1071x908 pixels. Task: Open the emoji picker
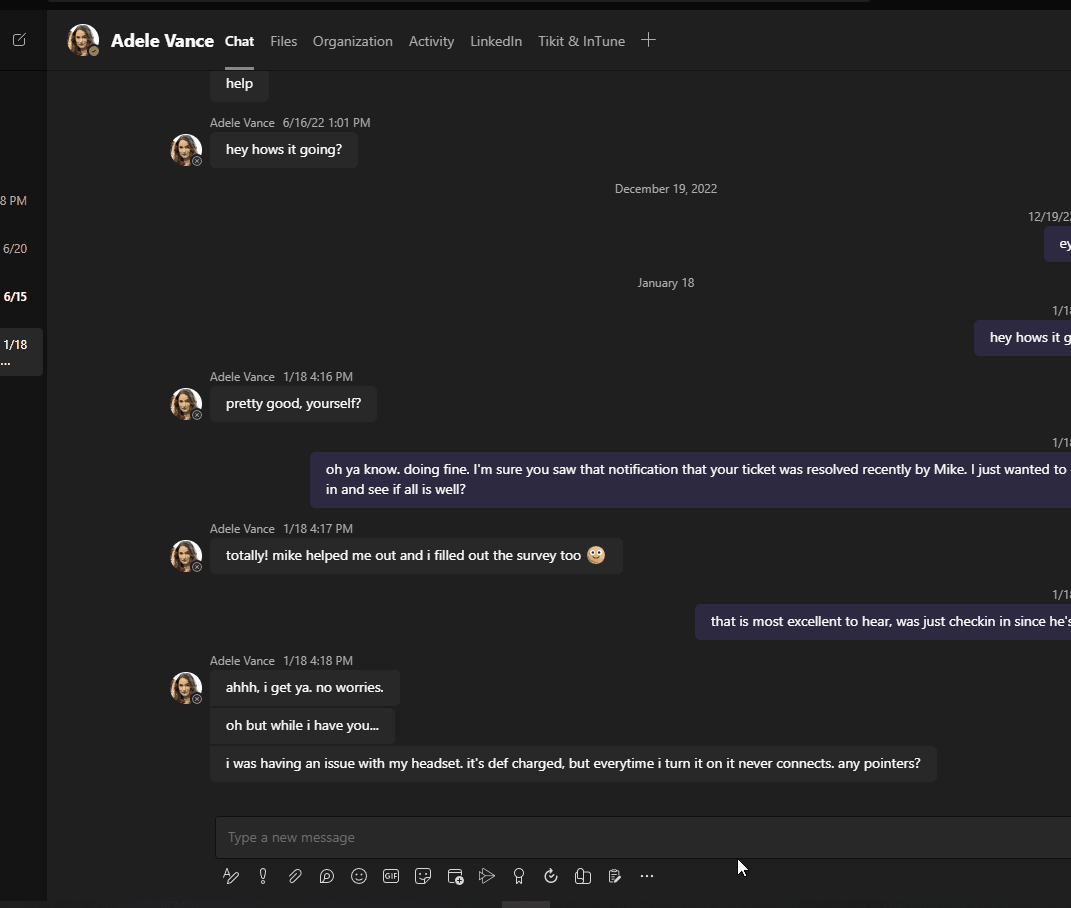coord(359,876)
